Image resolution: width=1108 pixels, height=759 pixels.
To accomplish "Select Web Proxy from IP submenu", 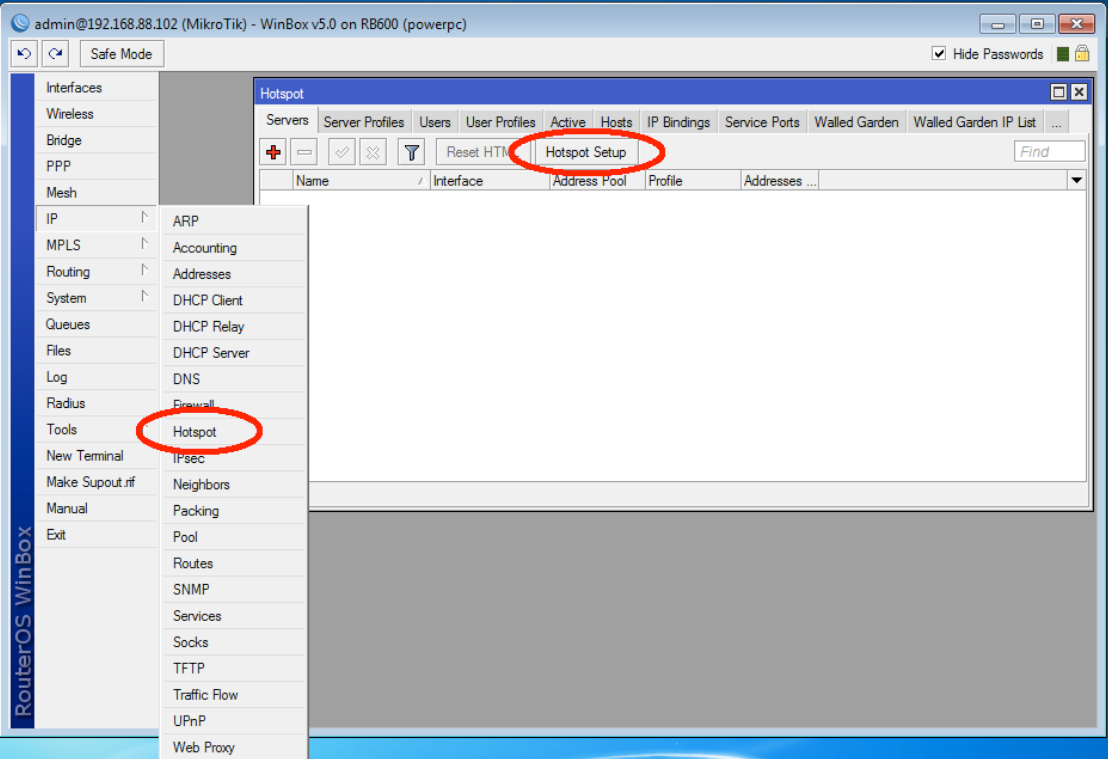I will (235, 747).
